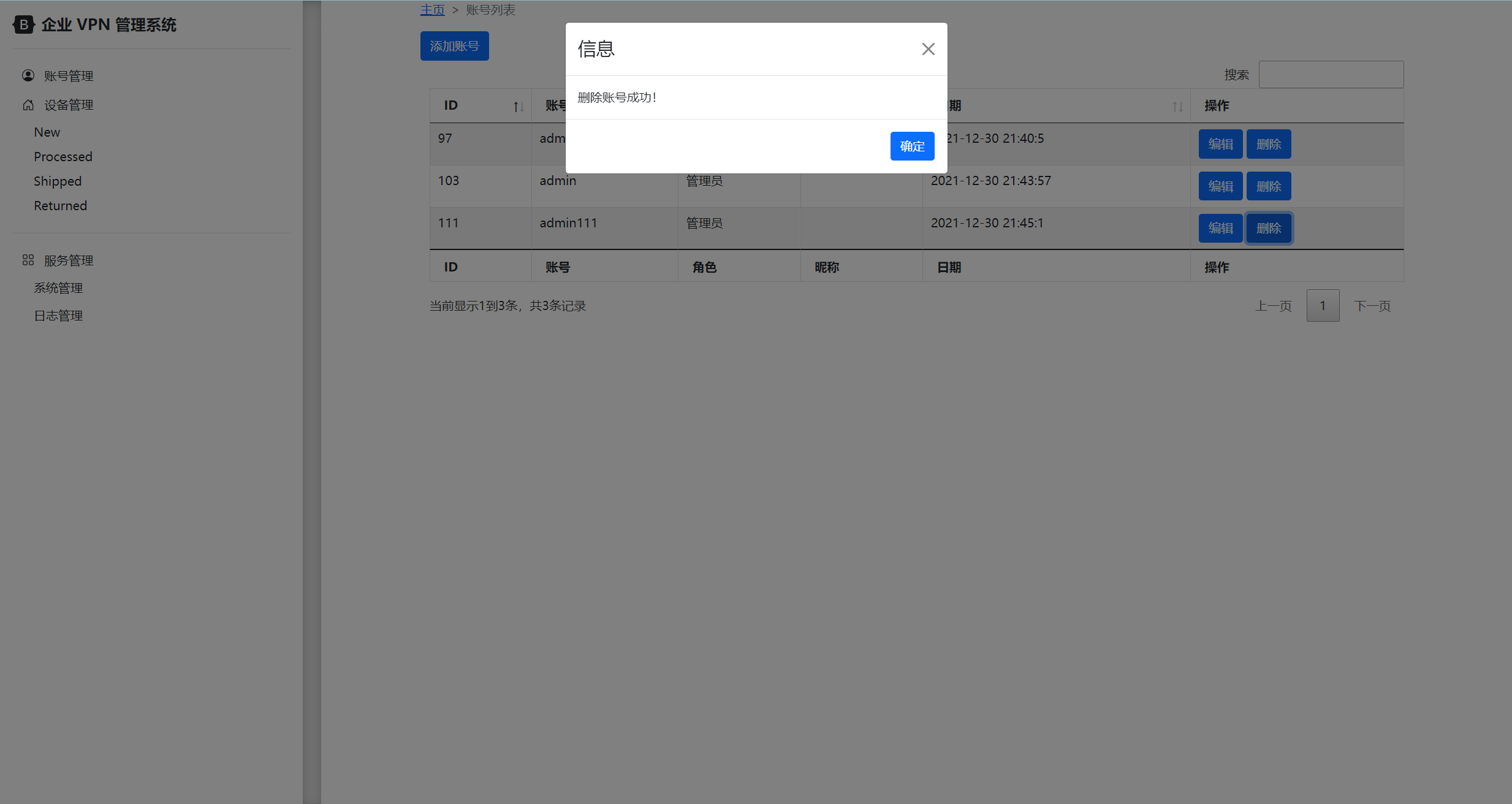Sort table by 日期 column arrows
This screenshot has height=804, width=1512.
click(x=1177, y=107)
